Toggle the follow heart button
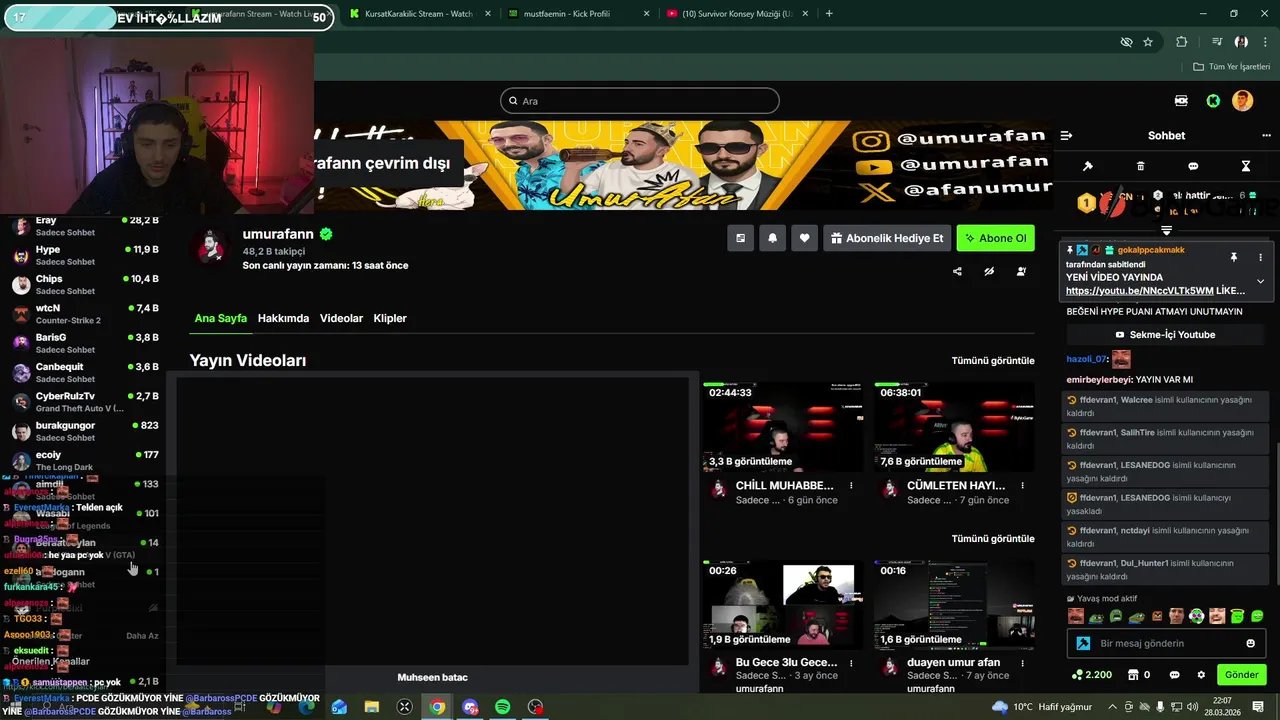 (x=804, y=238)
